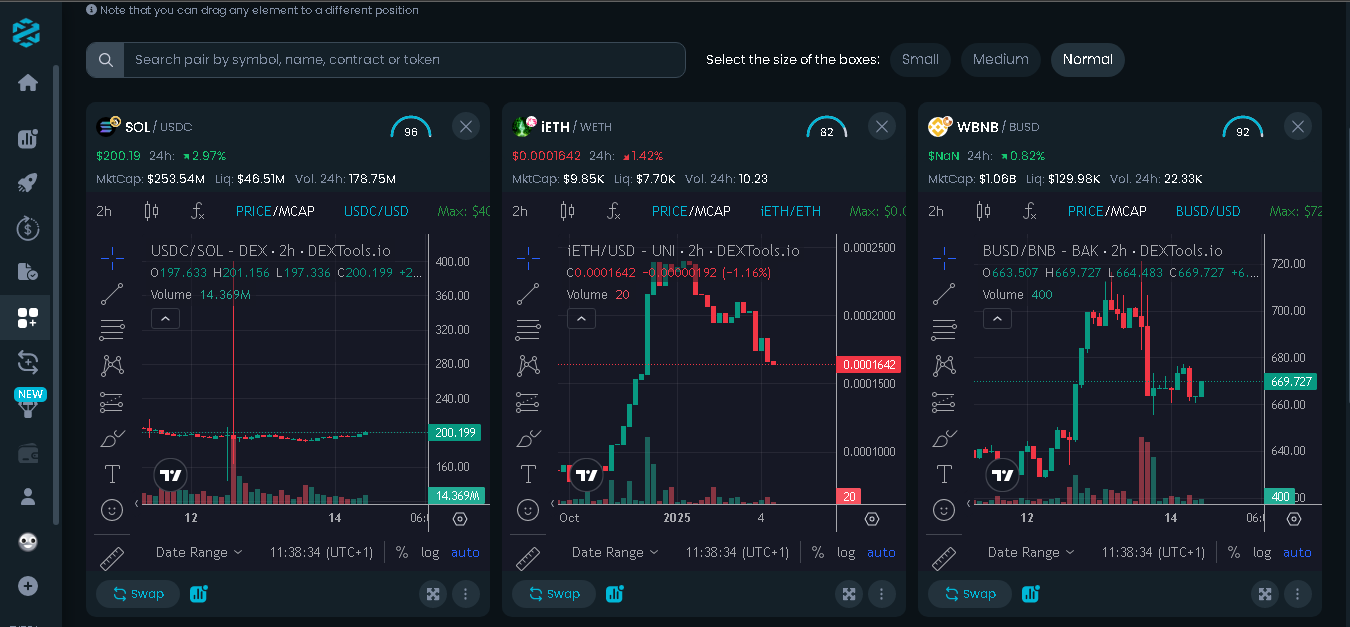The width and height of the screenshot is (1350, 627).
Task: Click the plus circle icon in sidebar
Action: pyautogui.click(x=28, y=586)
